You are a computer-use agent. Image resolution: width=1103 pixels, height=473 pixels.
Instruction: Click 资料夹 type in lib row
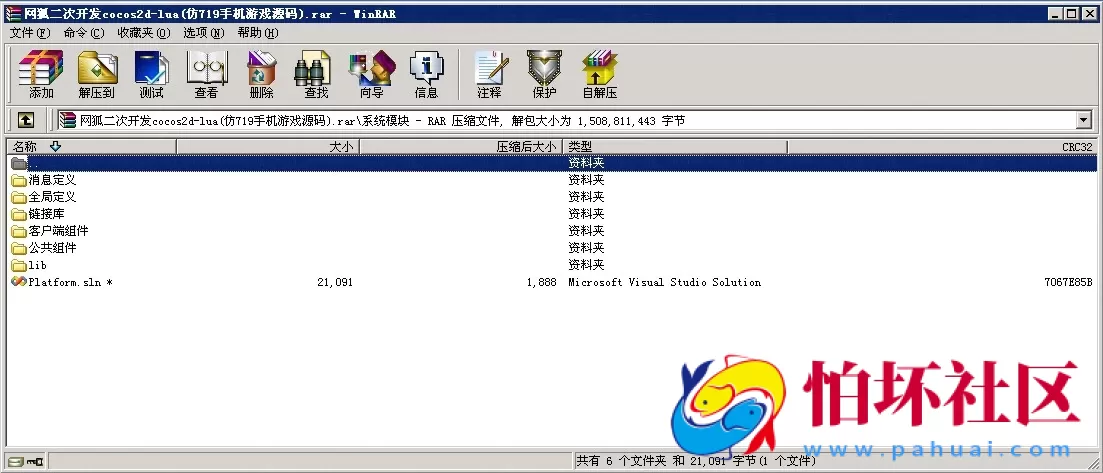586,265
